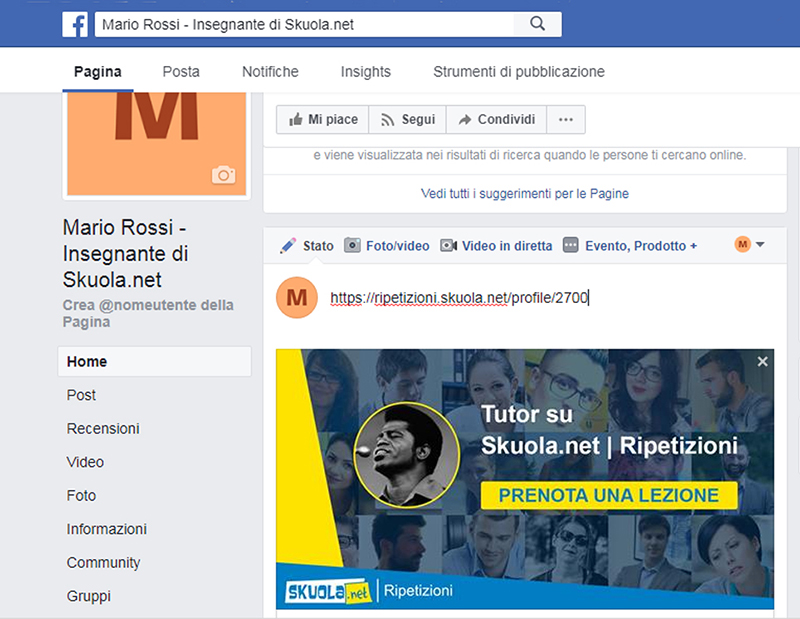Screen dimensions: 800x619
Task: Choose Evento, Prodotto + option
Action: [x=630, y=246]
